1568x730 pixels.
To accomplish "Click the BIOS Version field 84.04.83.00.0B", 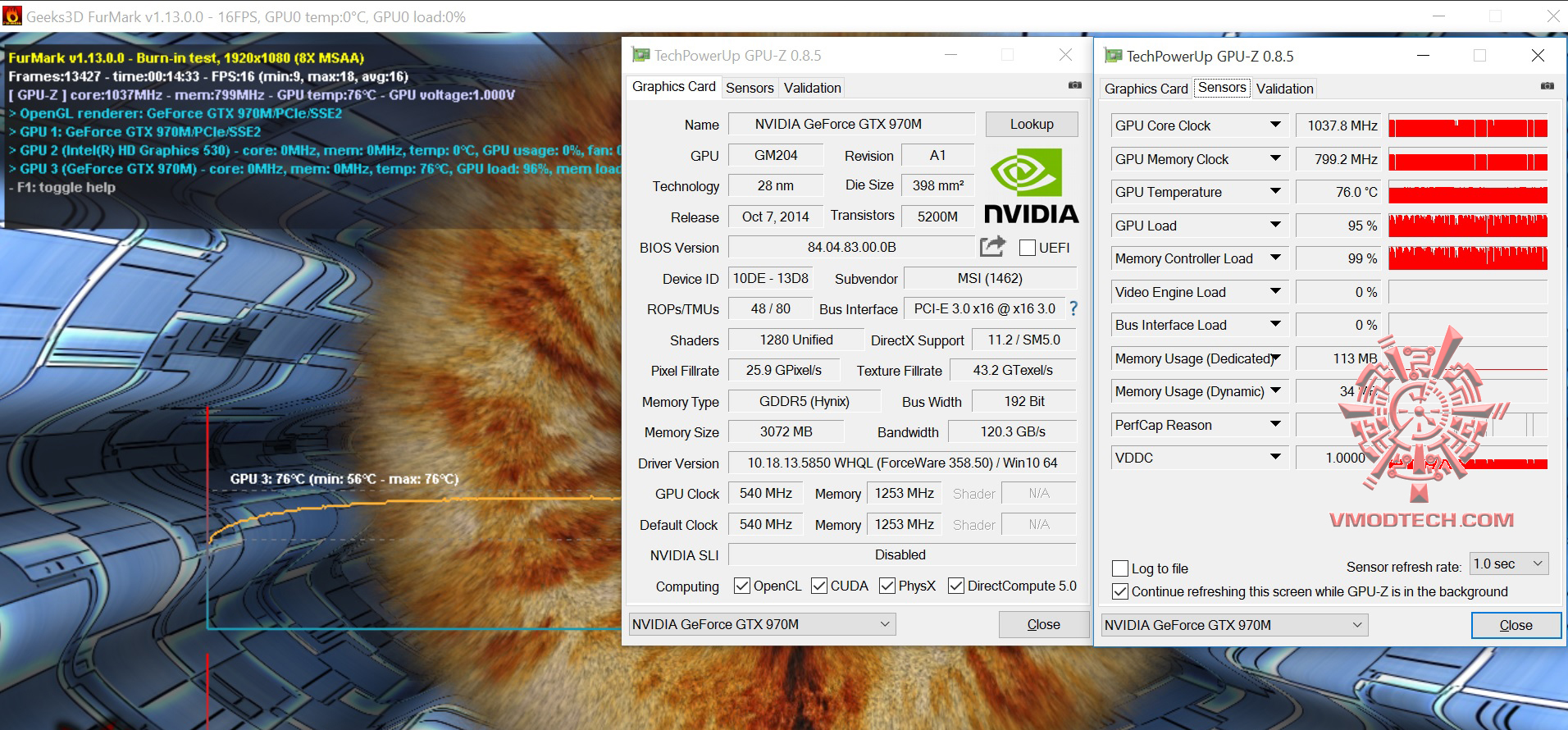I will [x=851, y=247].
